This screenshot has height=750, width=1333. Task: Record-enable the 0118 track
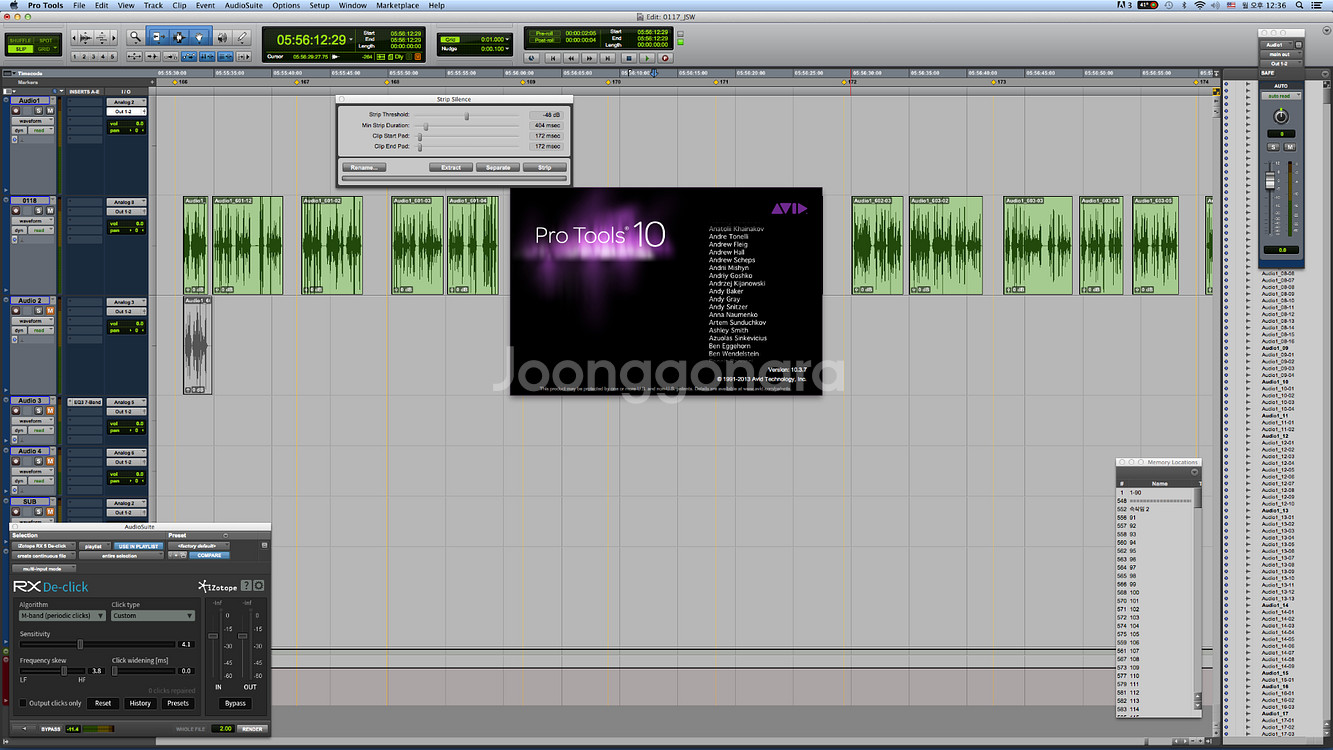16,210
